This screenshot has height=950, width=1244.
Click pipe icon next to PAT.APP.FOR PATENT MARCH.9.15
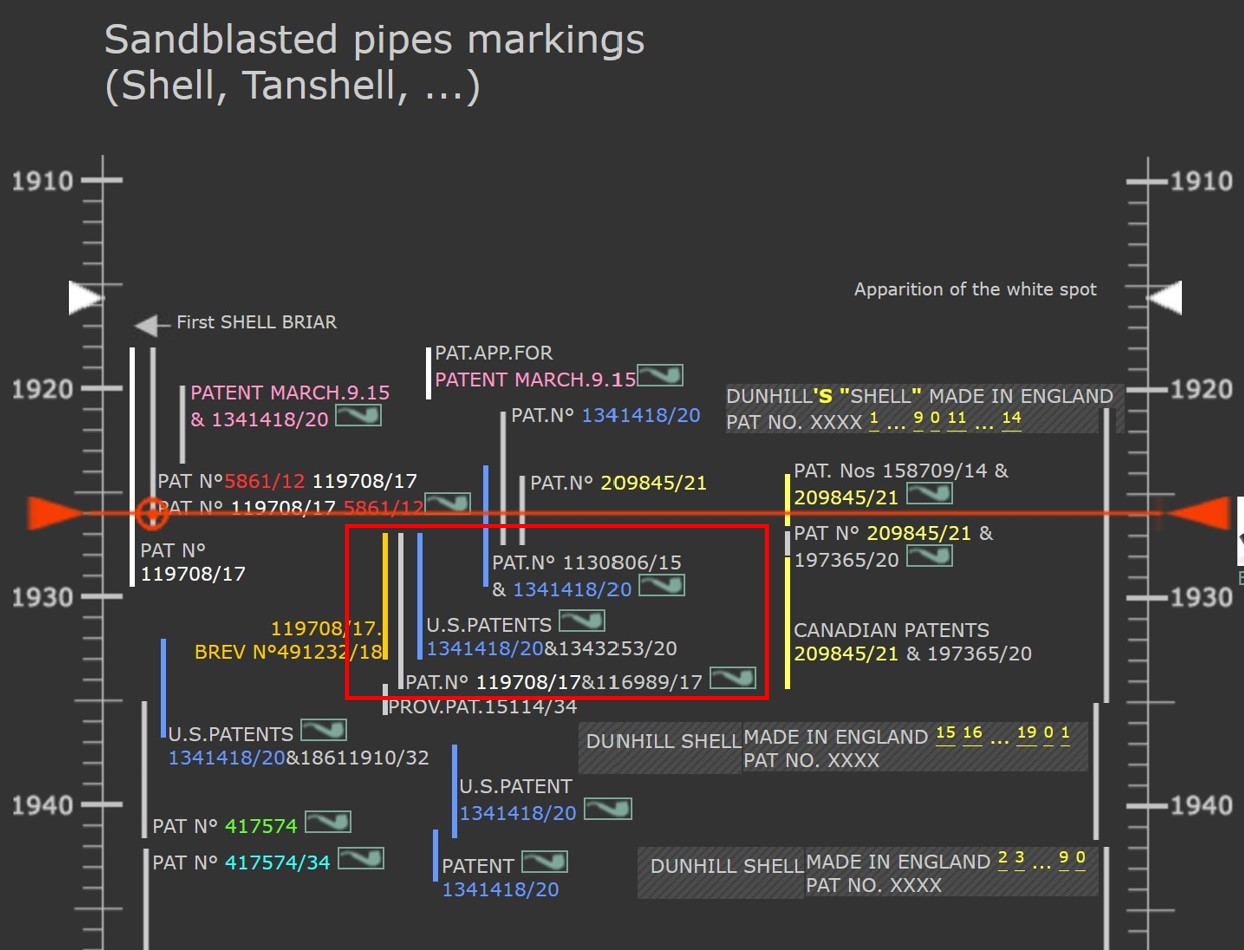point(660,375)
